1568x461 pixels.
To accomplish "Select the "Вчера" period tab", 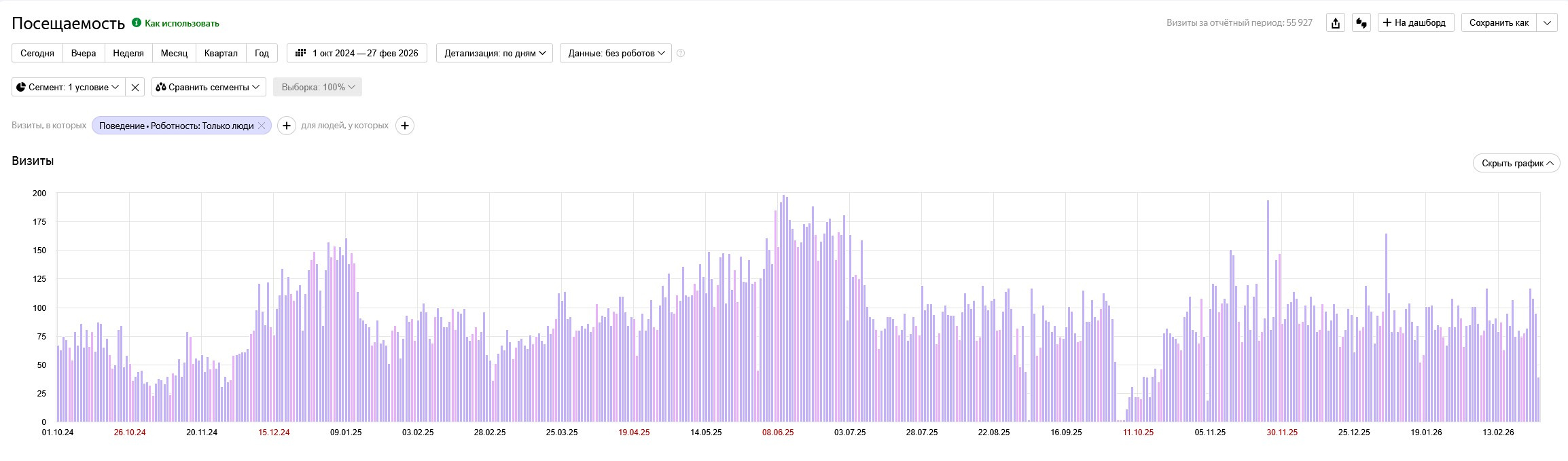I will click(84, 53).
